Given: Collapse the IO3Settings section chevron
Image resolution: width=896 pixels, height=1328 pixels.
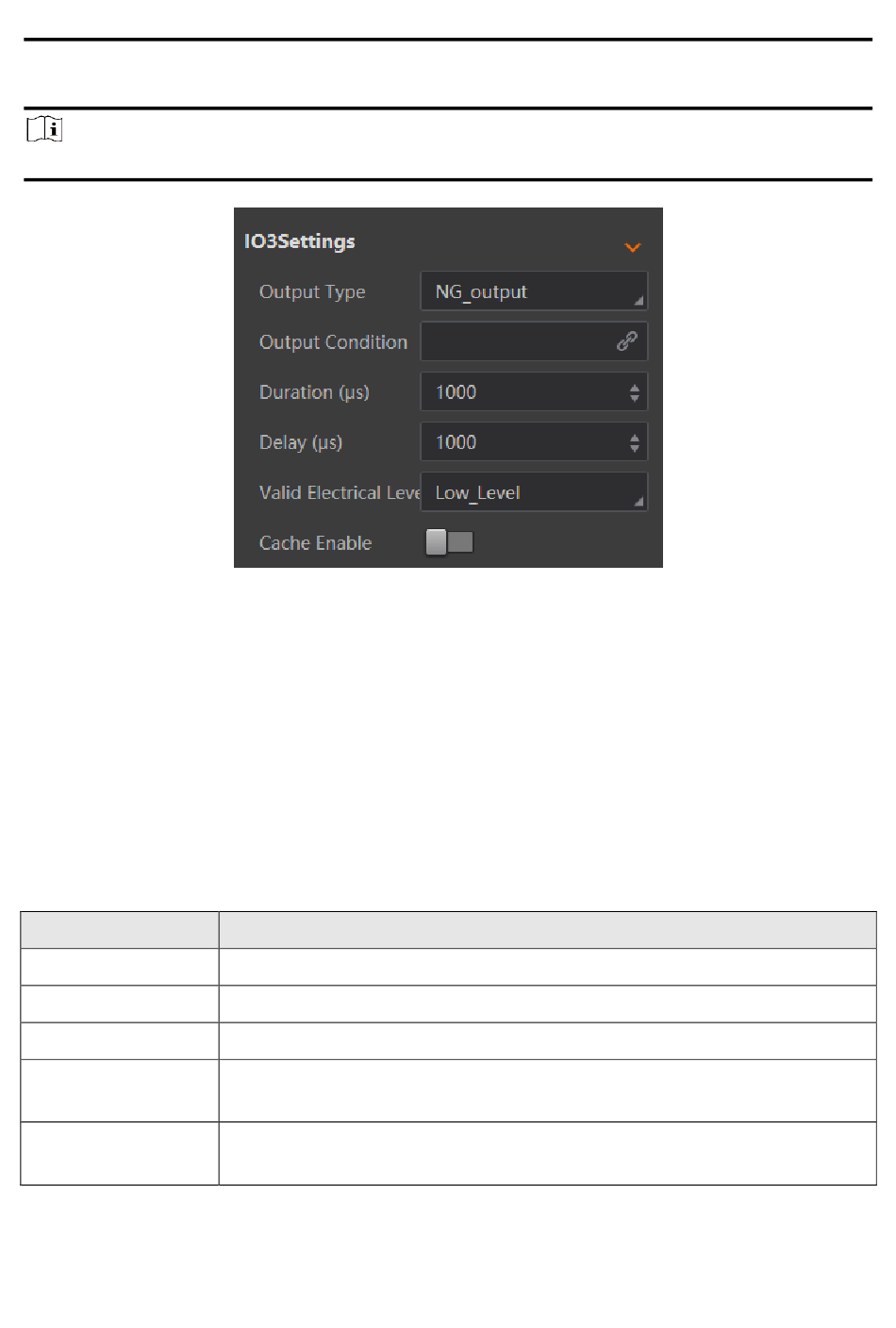Looking at the screenshot, I should (632, 247).
